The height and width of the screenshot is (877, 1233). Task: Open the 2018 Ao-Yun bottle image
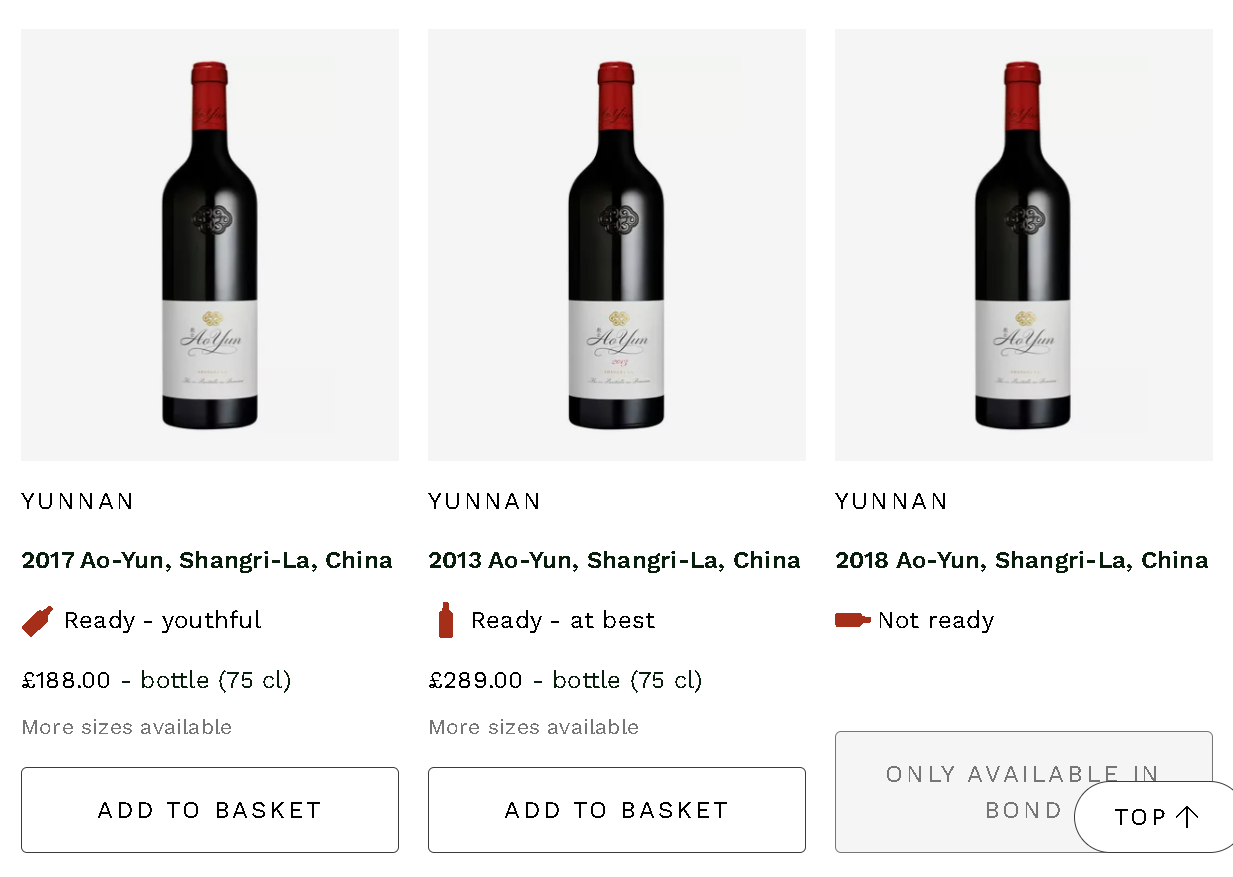(x=1024, y=244)
